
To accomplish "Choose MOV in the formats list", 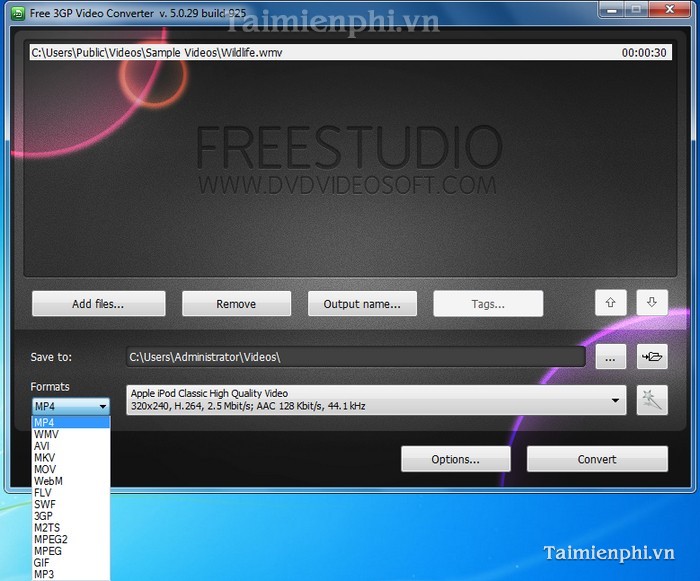I will pyautogui.click(x=71, y=469).
